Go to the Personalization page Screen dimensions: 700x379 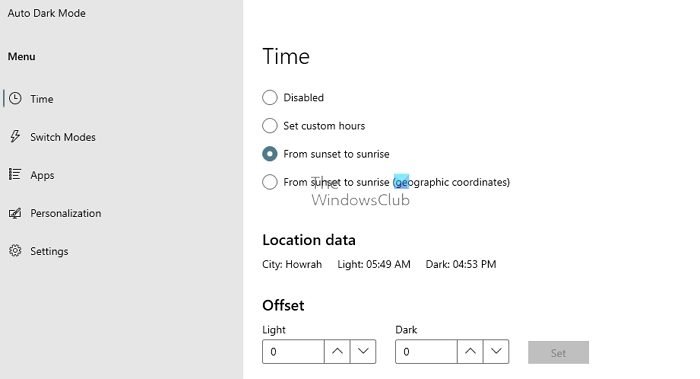66,213
